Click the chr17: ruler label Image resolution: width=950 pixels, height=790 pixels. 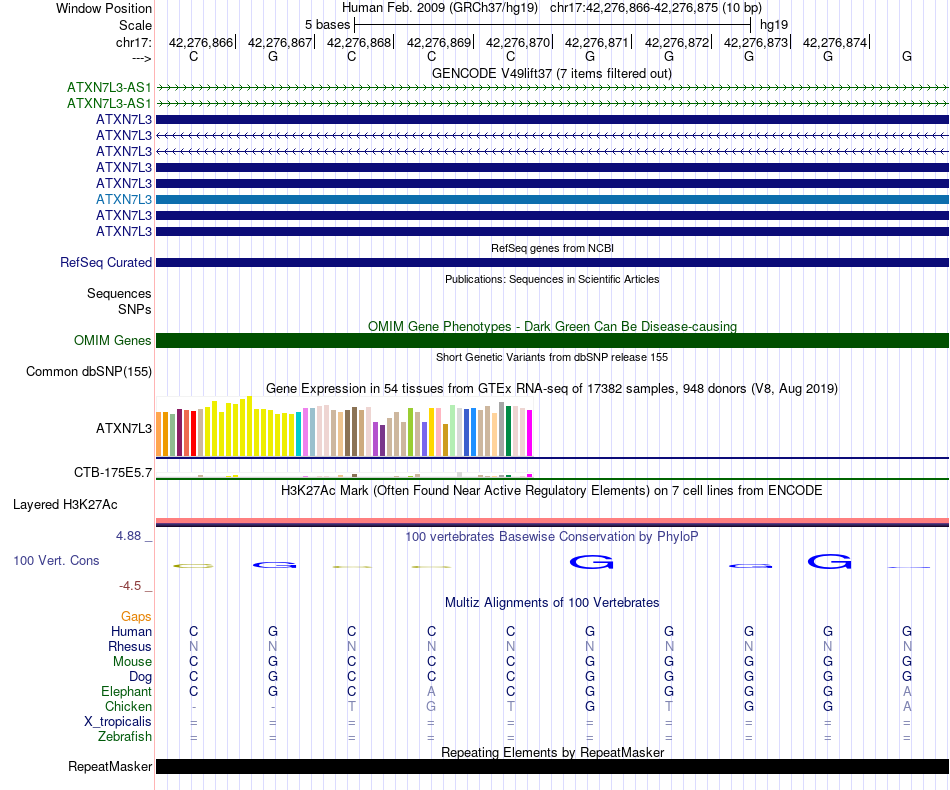coord(133,42)
